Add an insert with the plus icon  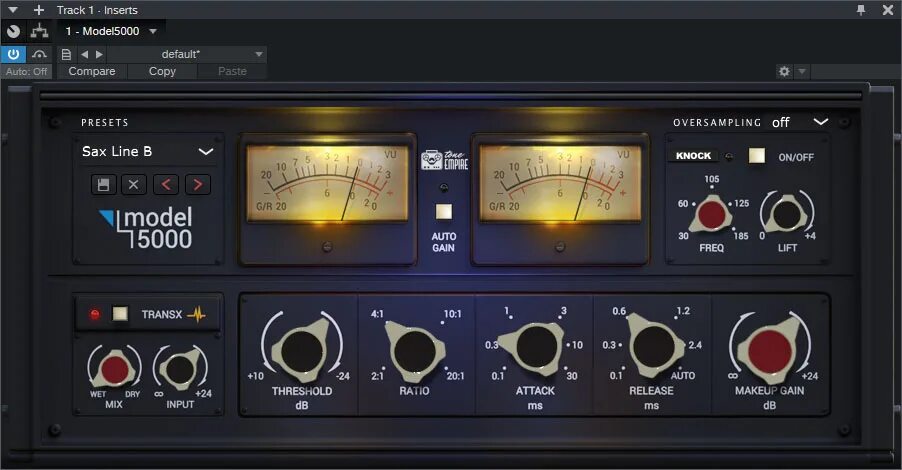tap(39, 10)
